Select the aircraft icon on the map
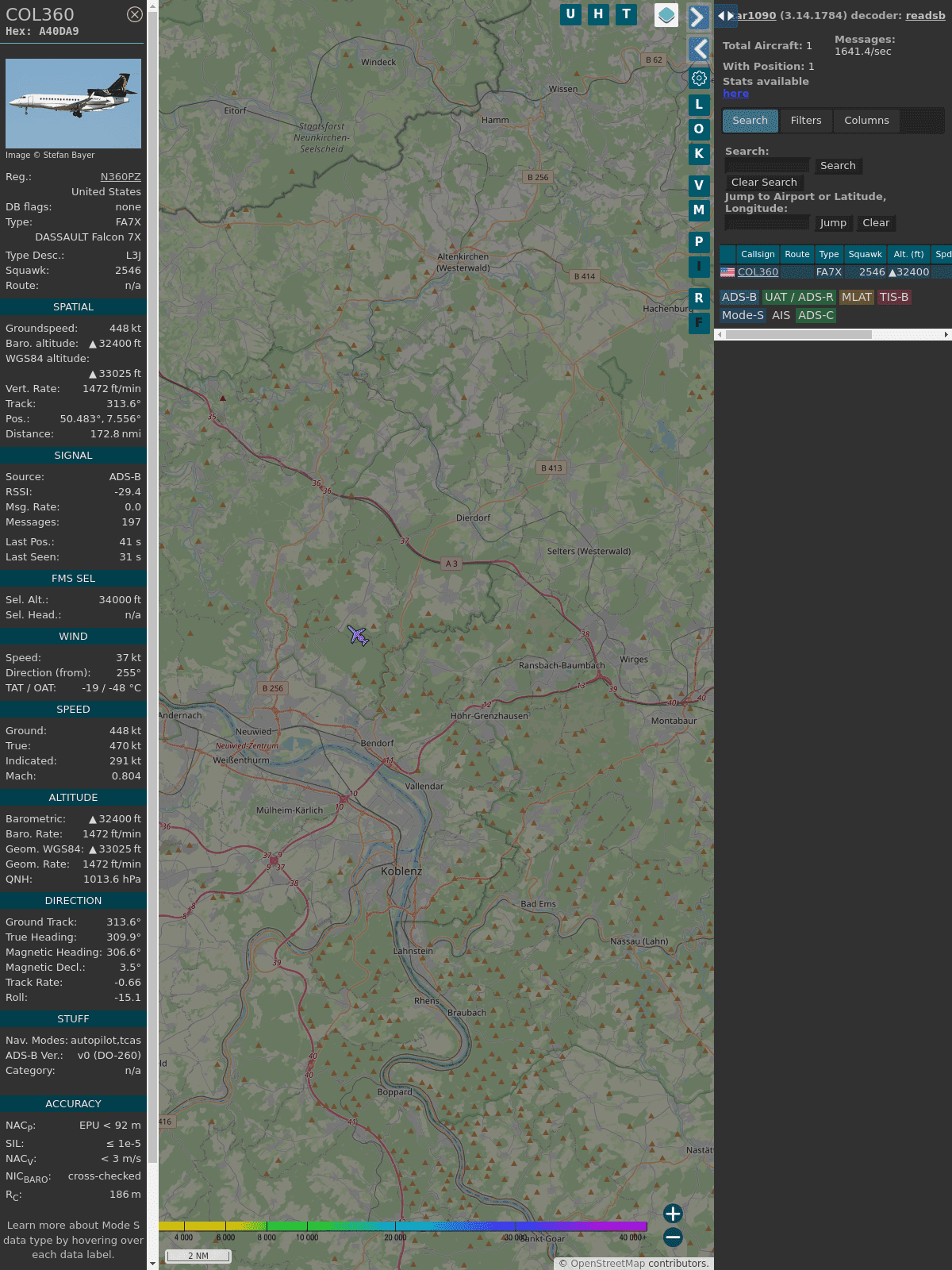 click(358, 636)
